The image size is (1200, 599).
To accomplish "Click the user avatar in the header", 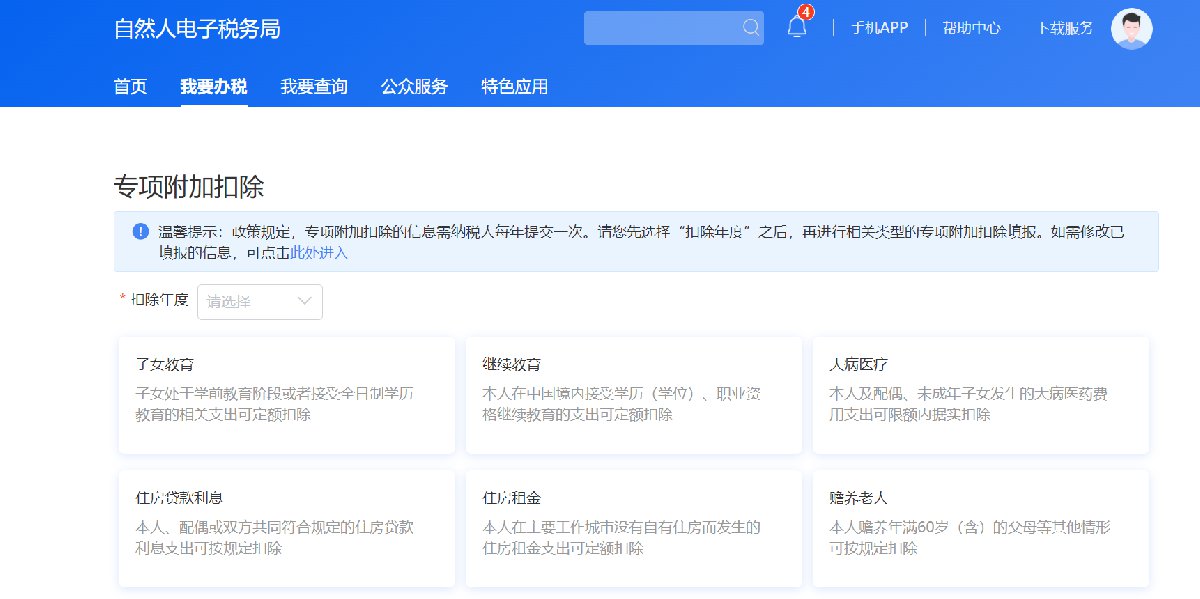I will tap(1131, 28).
